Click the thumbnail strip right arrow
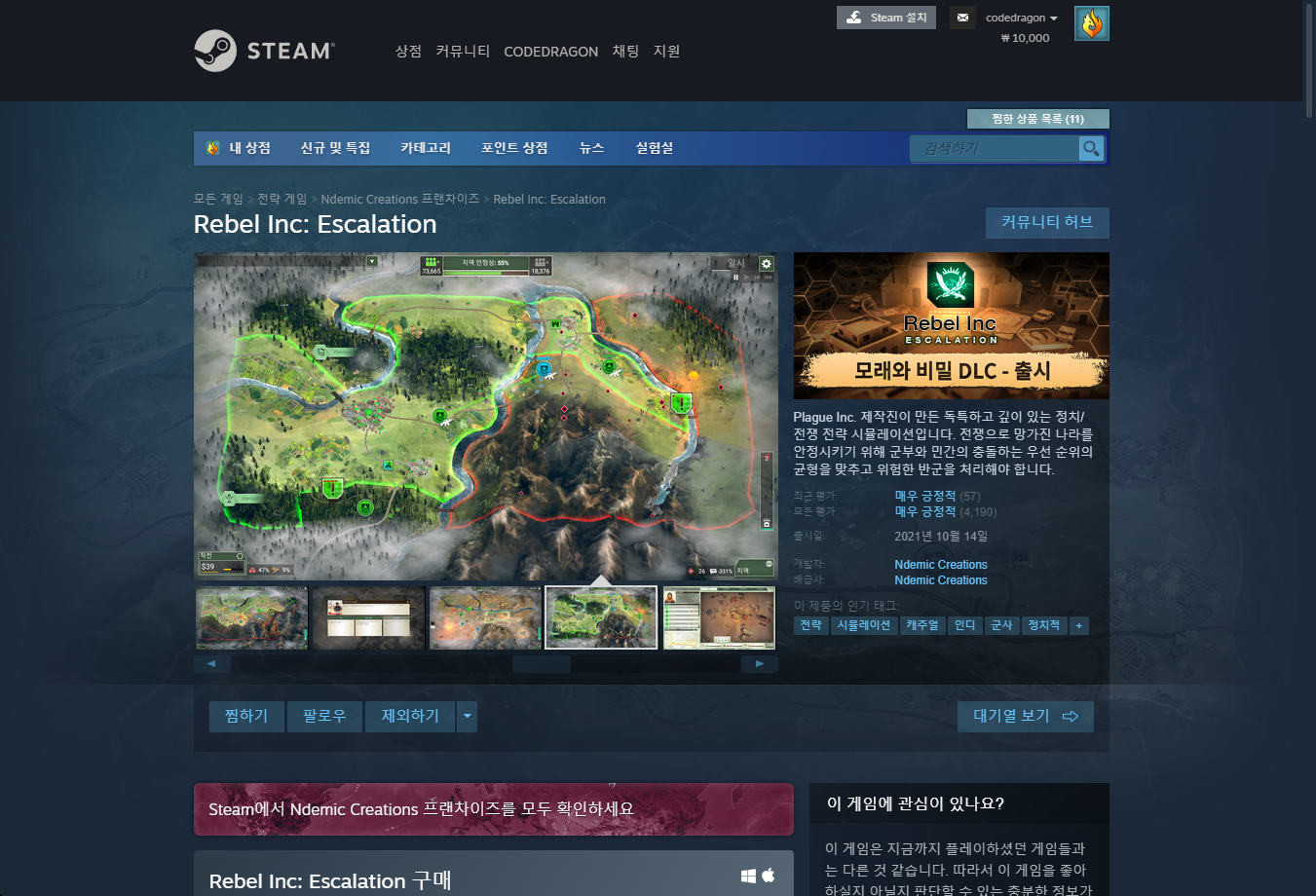 click(x=759, y=664)
